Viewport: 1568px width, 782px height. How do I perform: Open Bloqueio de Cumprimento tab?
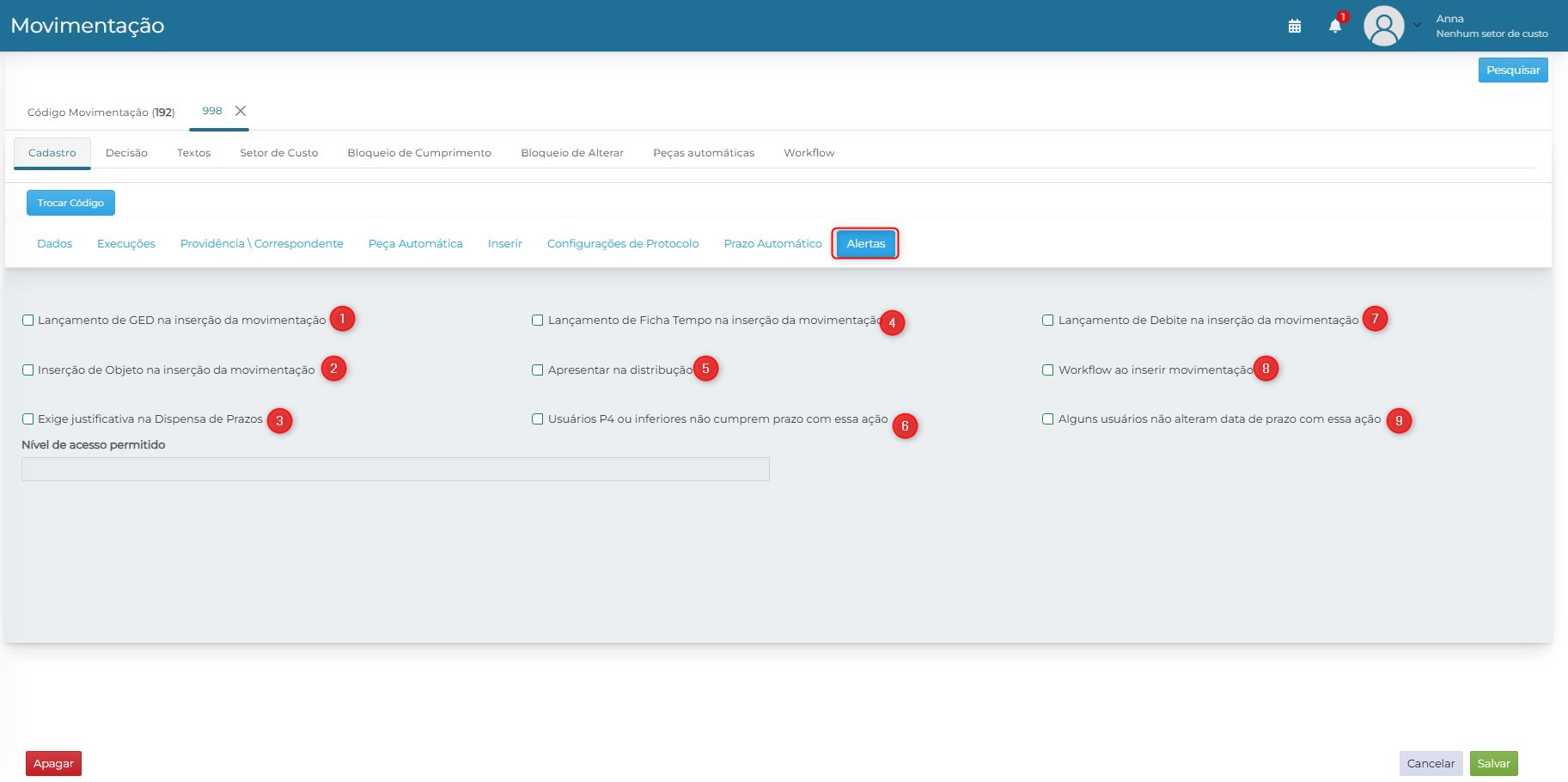419,153
